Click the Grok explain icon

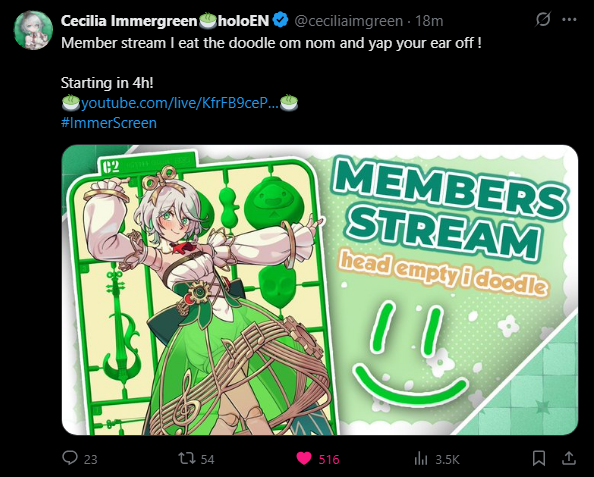pyautogui.click(x=542, y=20)
